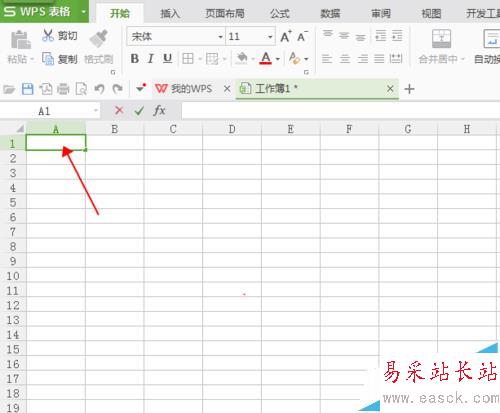500x413 pixels.
Task: Switch to the 开始 tab
Action: [120, 14]
